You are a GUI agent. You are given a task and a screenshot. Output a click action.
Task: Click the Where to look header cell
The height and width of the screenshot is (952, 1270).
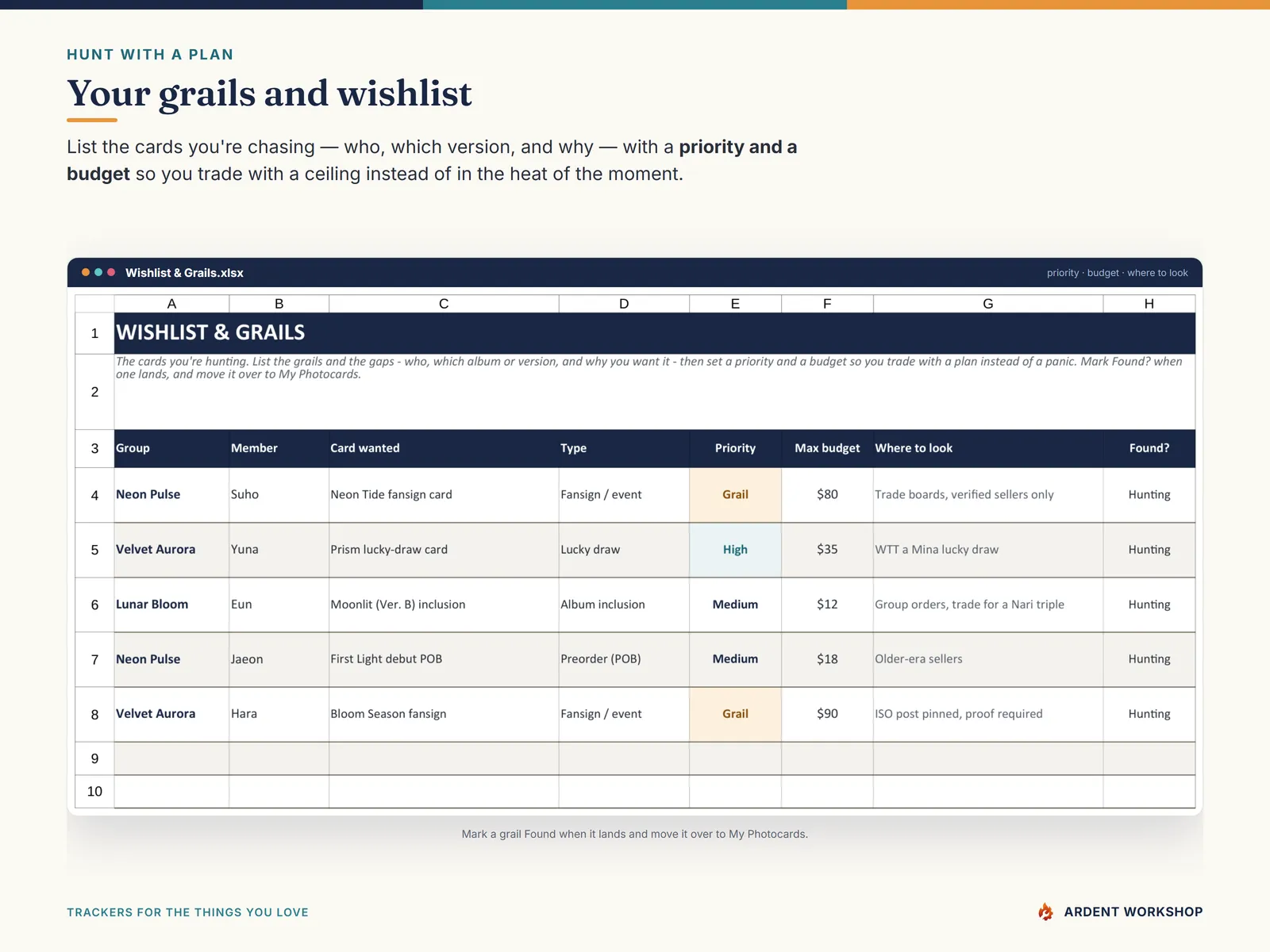(x=988, y=448)
